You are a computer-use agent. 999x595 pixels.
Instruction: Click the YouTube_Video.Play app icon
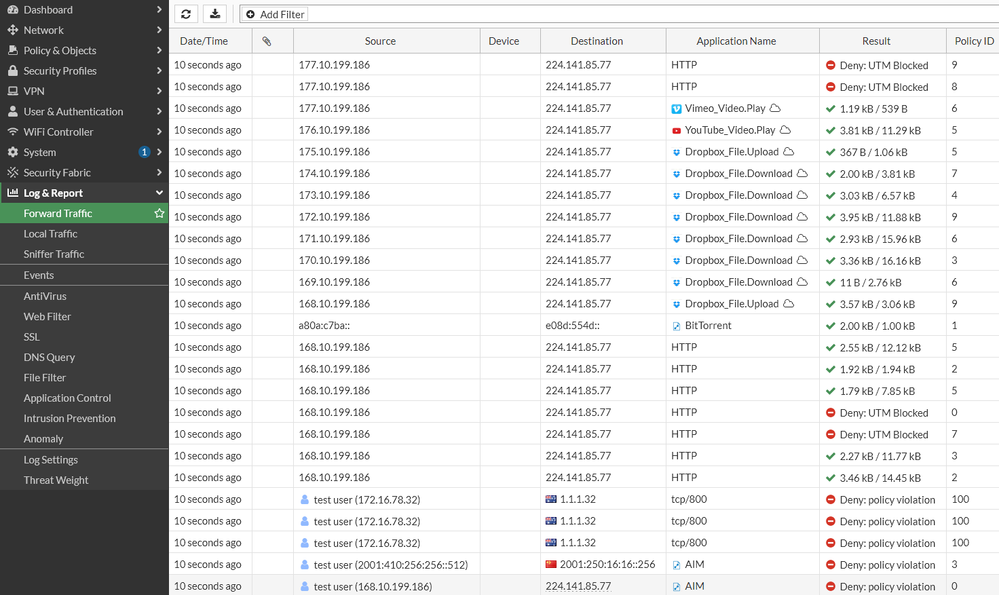(x=677, y=131)
